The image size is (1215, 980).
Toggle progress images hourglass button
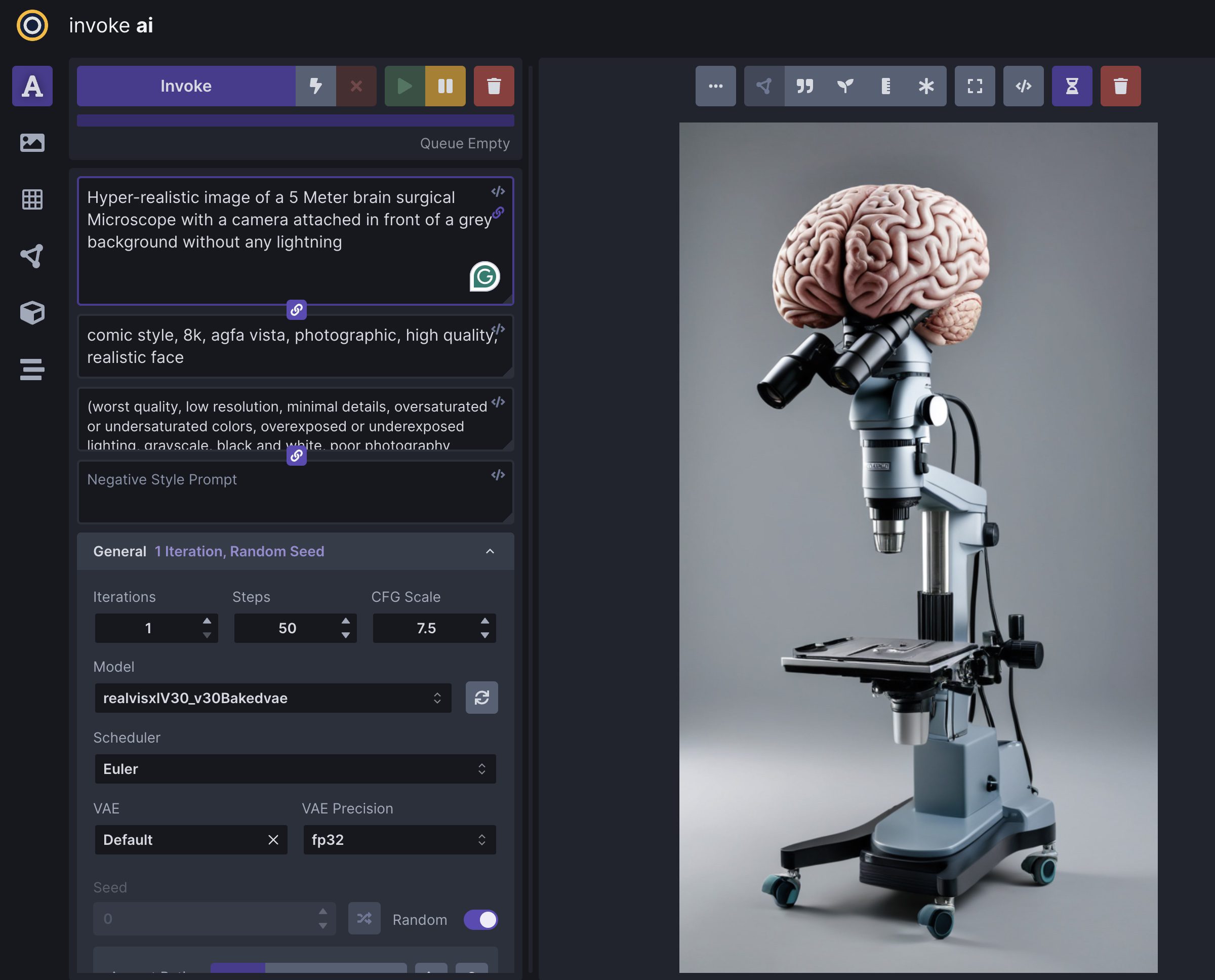tap(1072, 86)
